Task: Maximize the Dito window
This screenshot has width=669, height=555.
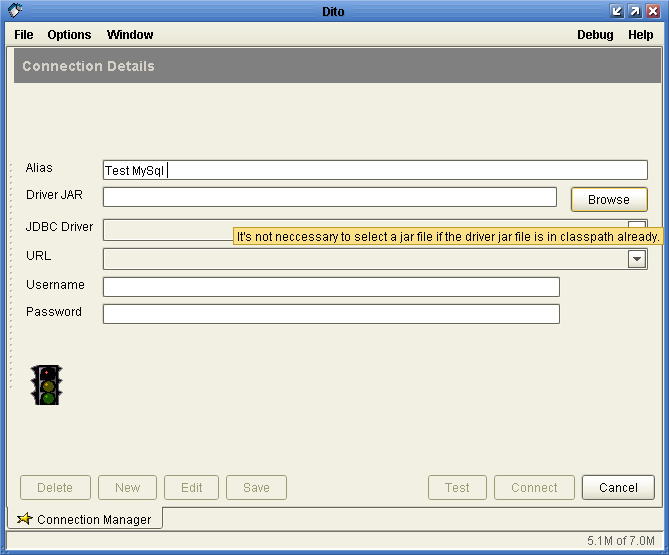Action: (635, 11)
